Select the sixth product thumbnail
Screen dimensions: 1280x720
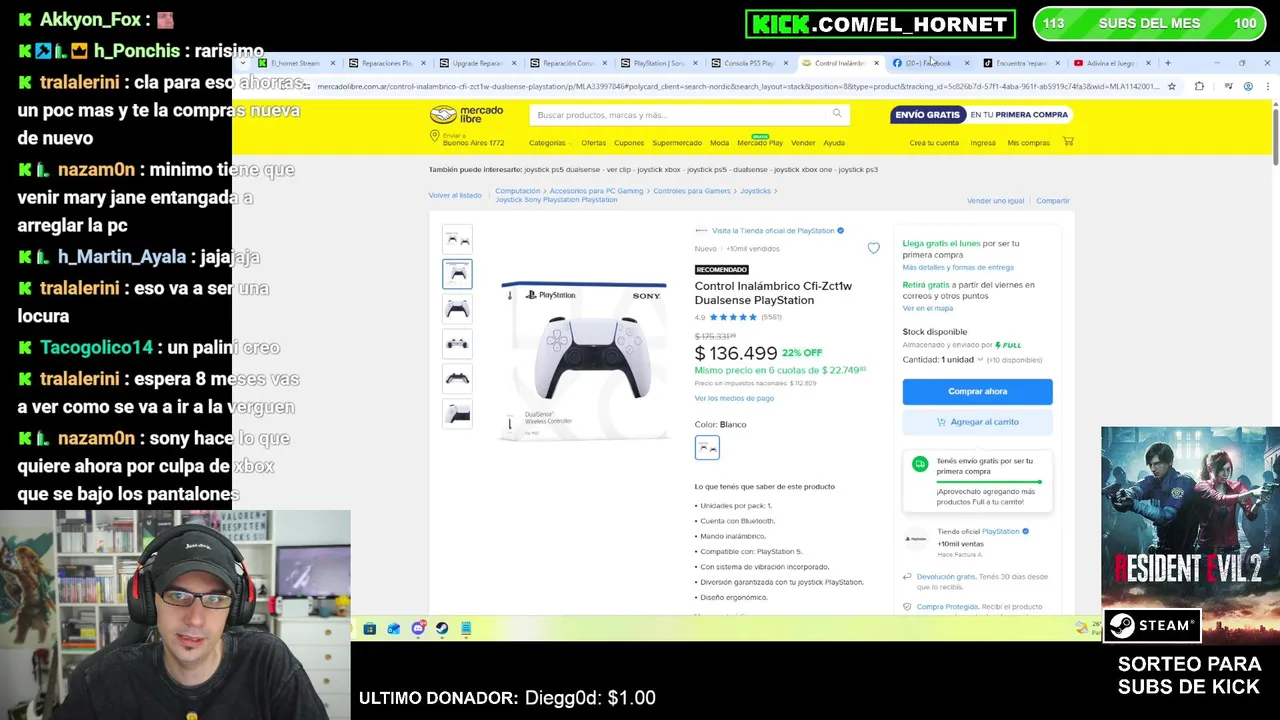[457, 414]
